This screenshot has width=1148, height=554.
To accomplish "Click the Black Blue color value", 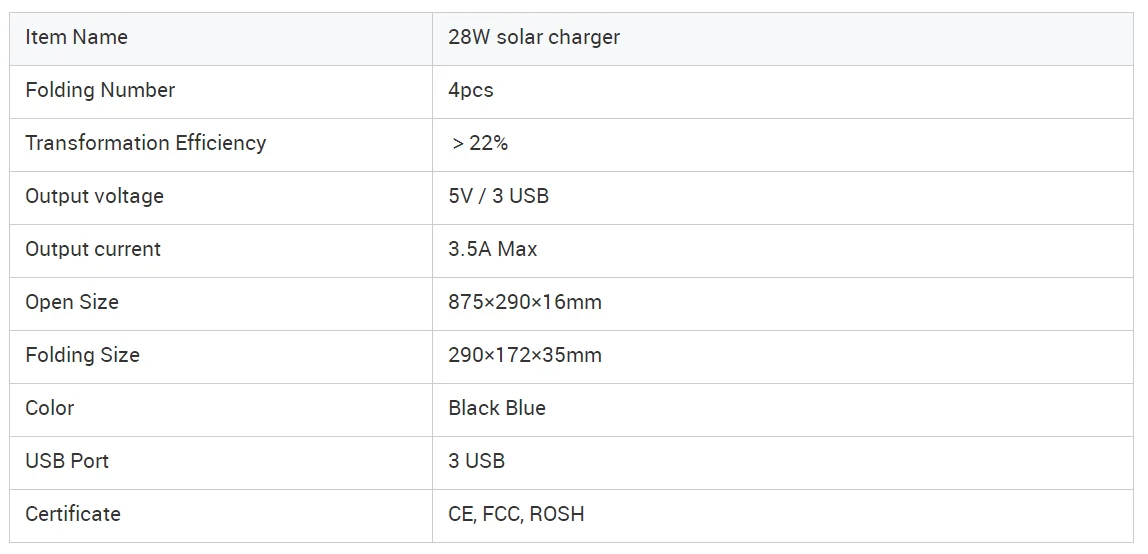I will click(x=497, y=409).
